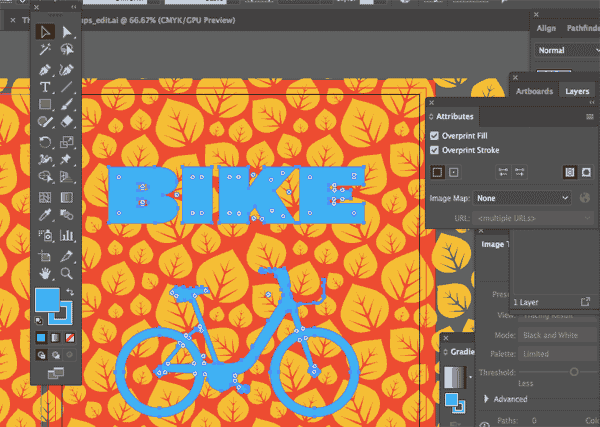Image resolution: width=600 pixels, height=427 pixels.
Task: Select the Symbol Sprayer tool
Action: [x=45, y=235]
